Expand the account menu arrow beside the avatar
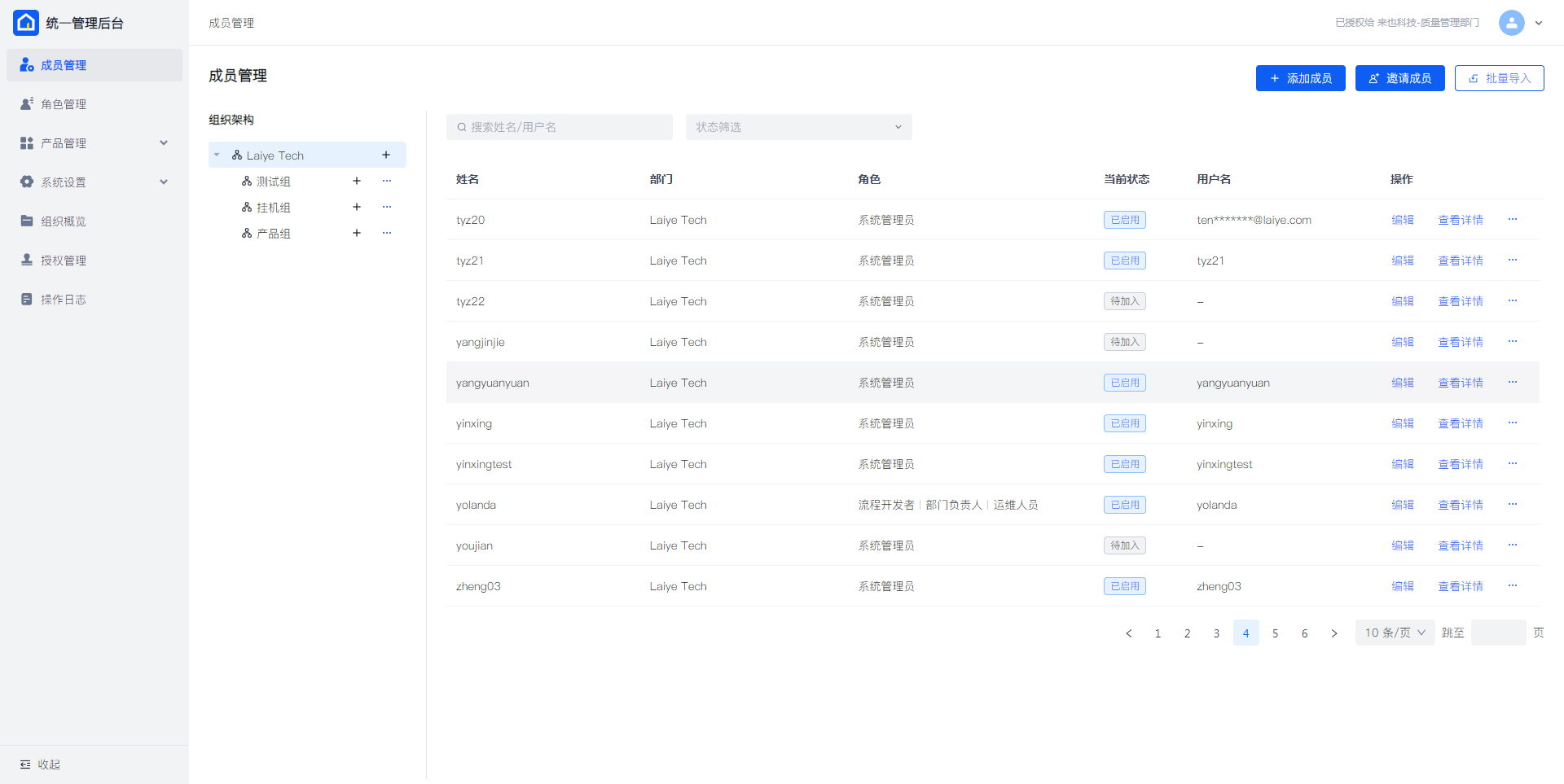This screenshot has width=1564, height=784. coord(1539,23)
